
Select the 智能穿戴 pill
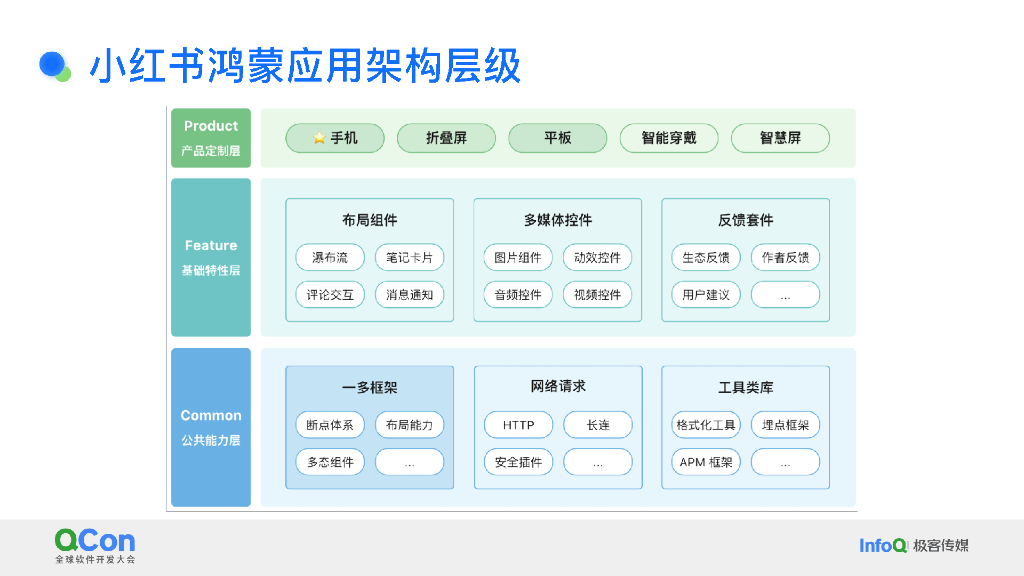point(669,138)
